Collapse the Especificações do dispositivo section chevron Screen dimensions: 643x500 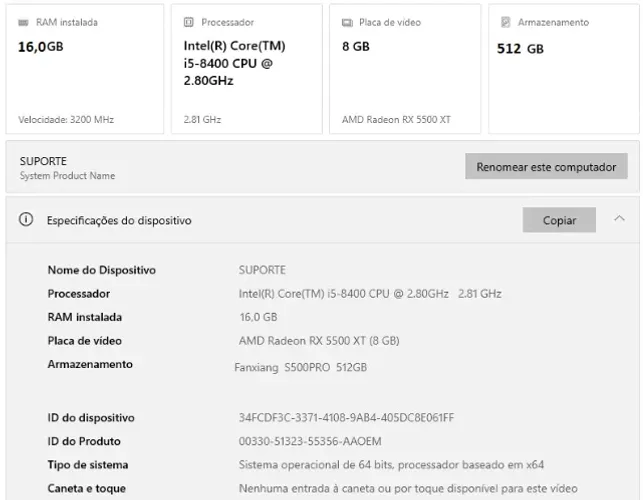(x=619, y=219)
